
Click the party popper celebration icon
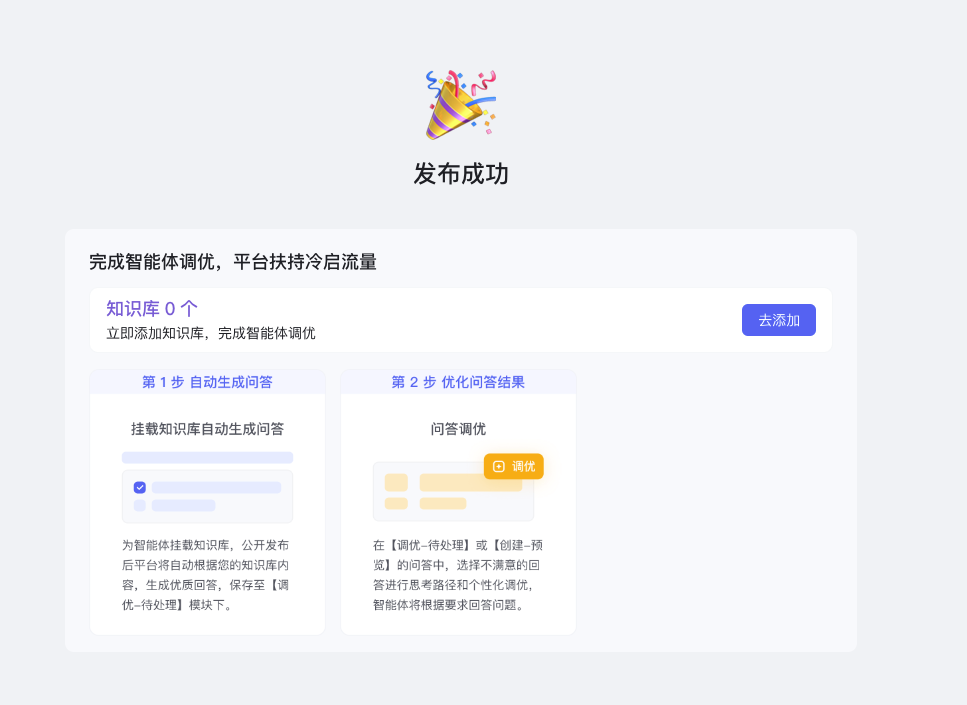[460, 104]
